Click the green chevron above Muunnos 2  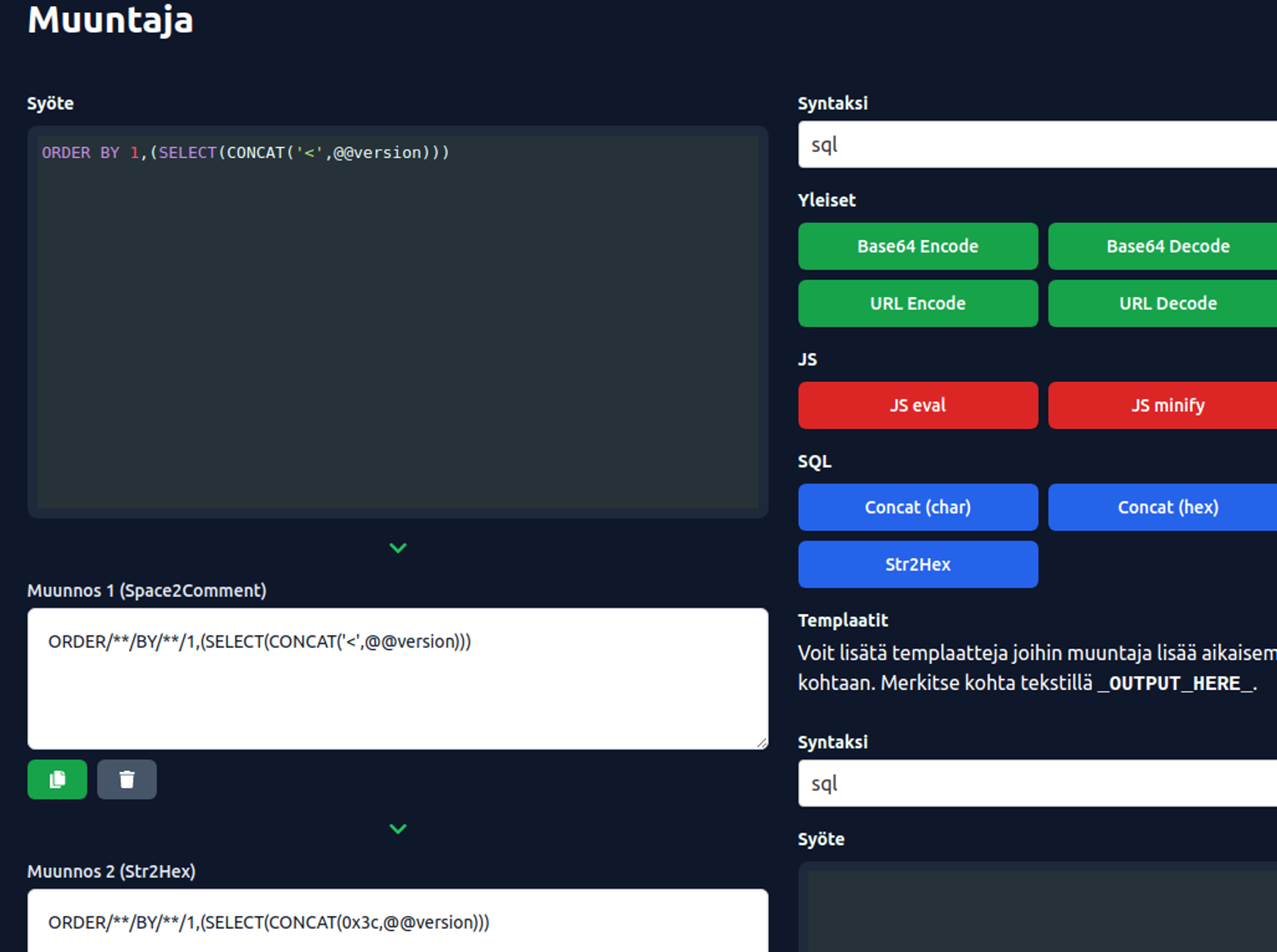point(398,829)
